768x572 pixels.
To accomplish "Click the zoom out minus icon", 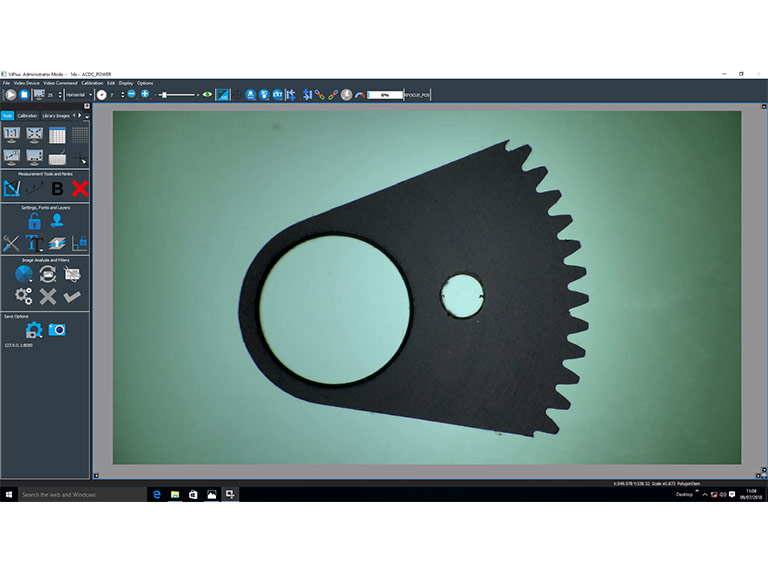I will [x=131, y=94].
